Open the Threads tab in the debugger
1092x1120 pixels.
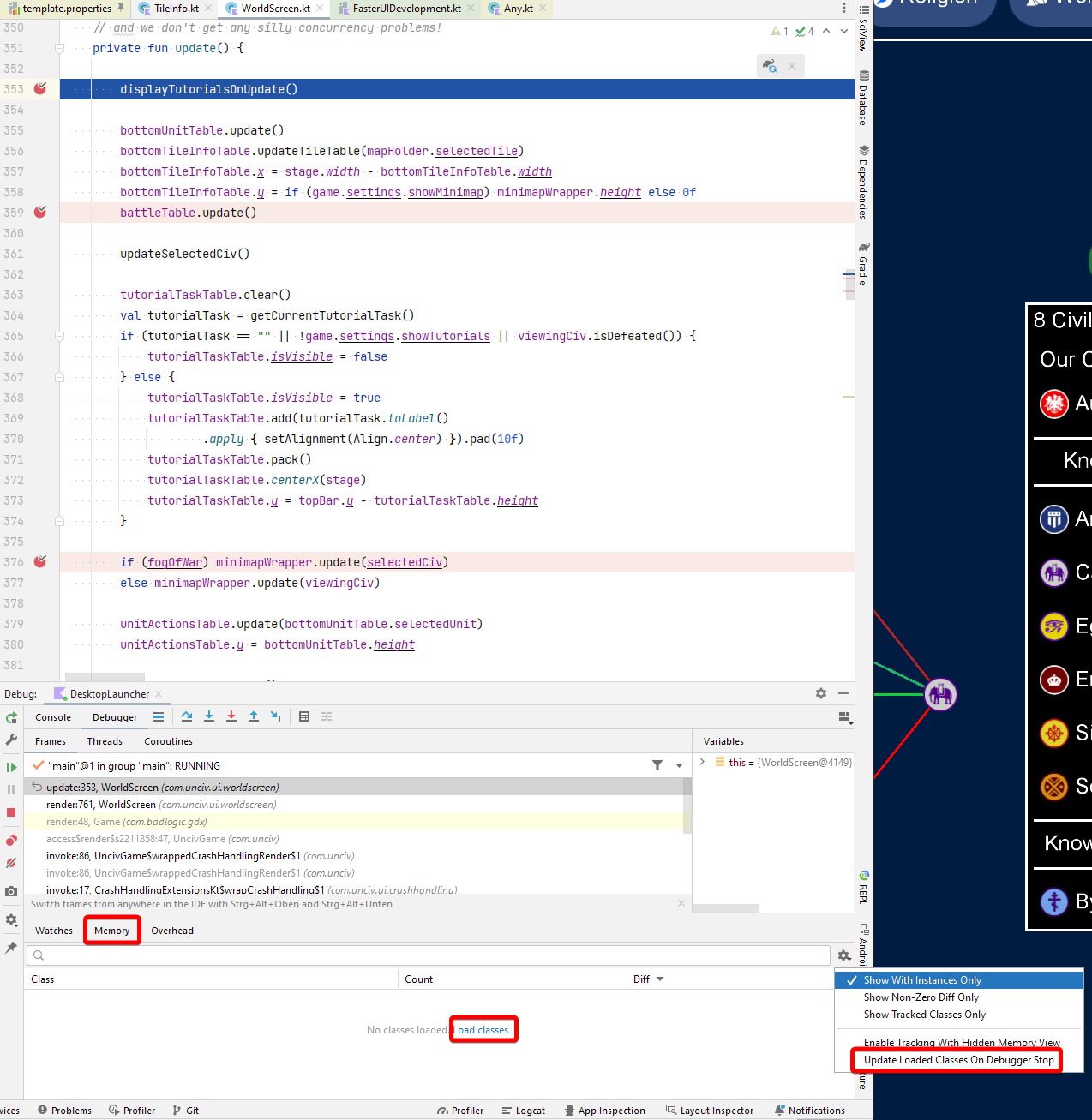104,740
